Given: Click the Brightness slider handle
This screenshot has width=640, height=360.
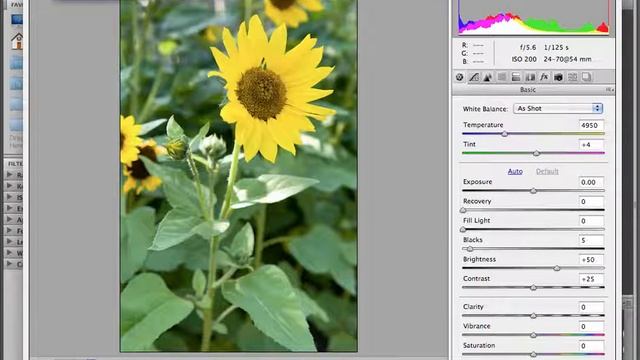Looking at the screenshot, I should click(557, 269).
